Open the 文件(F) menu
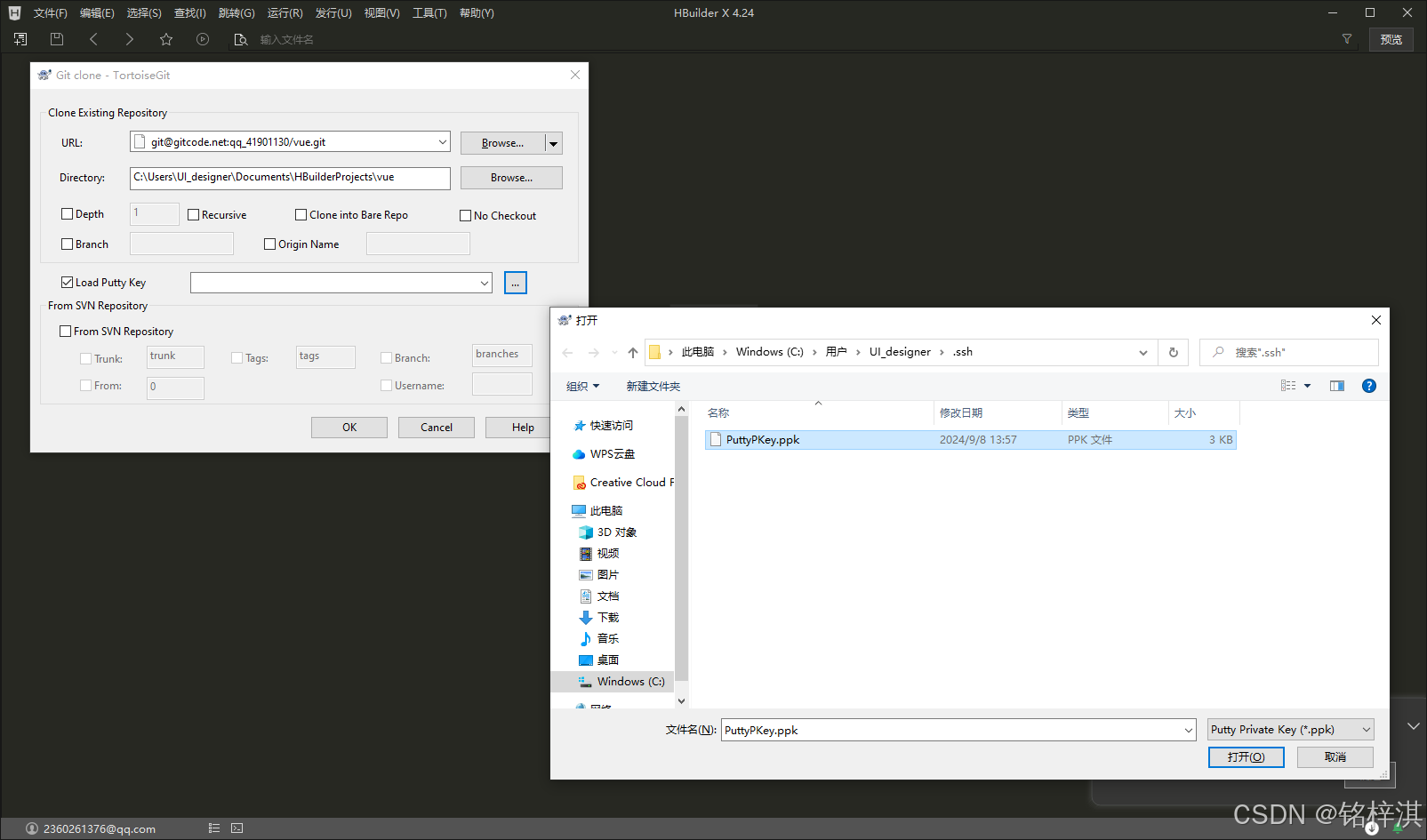The height and width of the screenshot is (840, 1427). (x=51, y=13)
